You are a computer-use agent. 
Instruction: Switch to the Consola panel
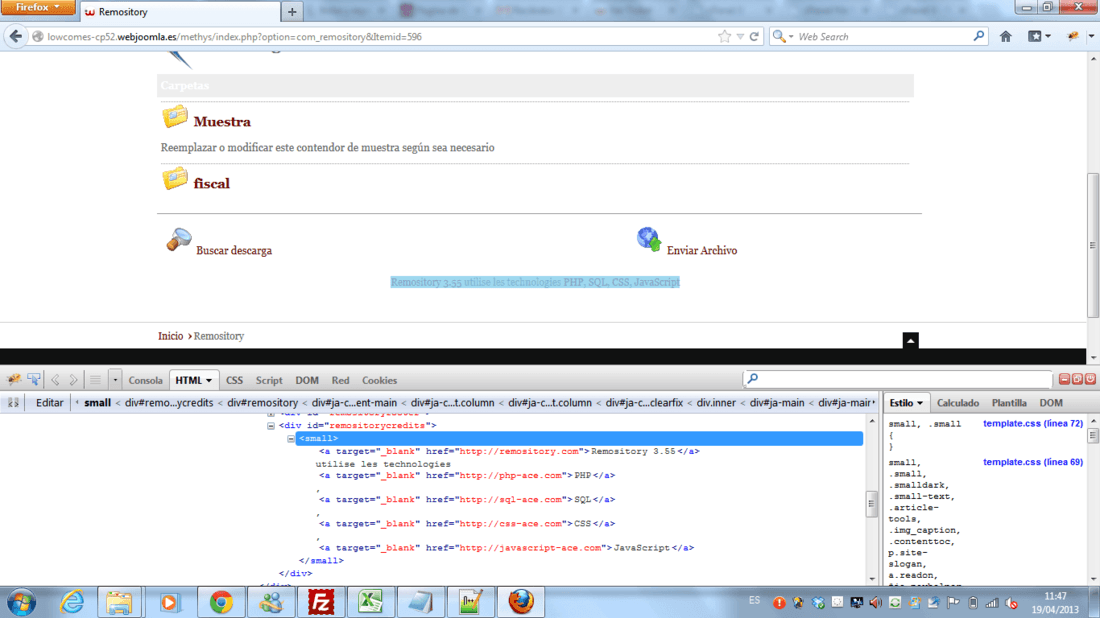145,380
